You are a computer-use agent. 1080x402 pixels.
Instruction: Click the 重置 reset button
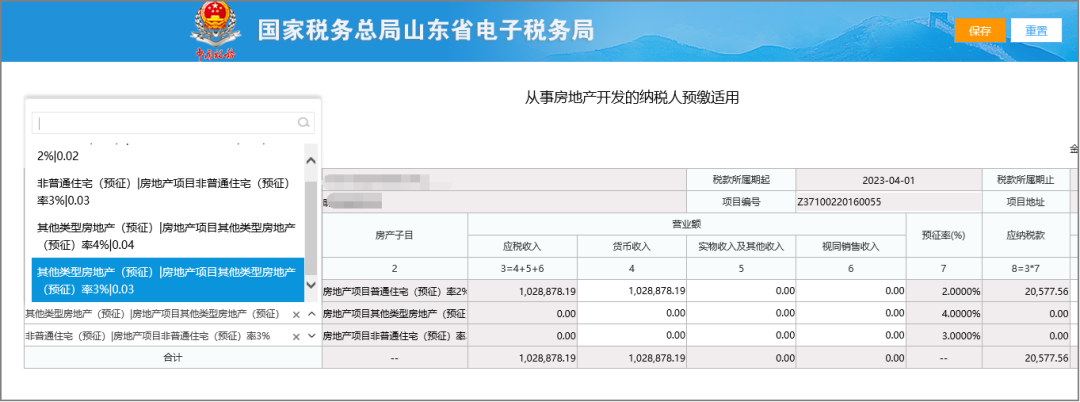(x=1036, y=30)
